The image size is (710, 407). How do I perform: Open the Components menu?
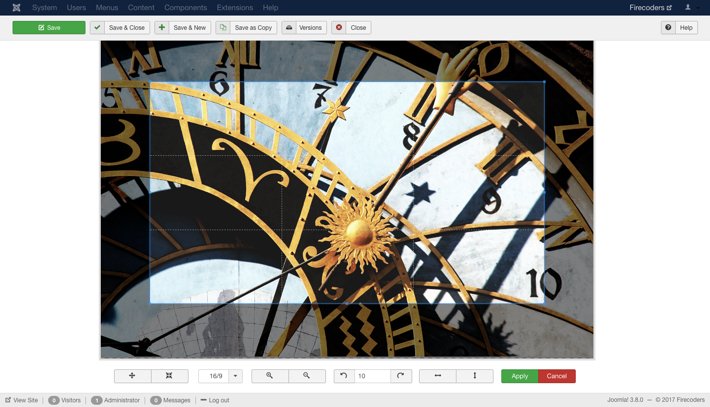click(186, 8)
